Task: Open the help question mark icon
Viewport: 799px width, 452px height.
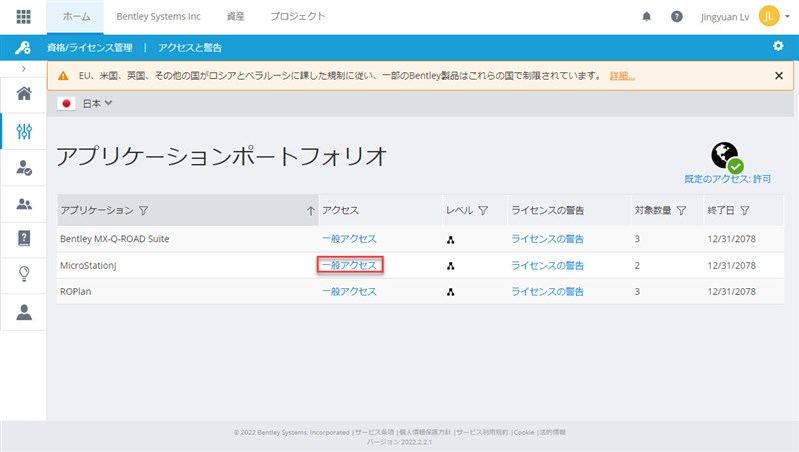Action: 676,16
